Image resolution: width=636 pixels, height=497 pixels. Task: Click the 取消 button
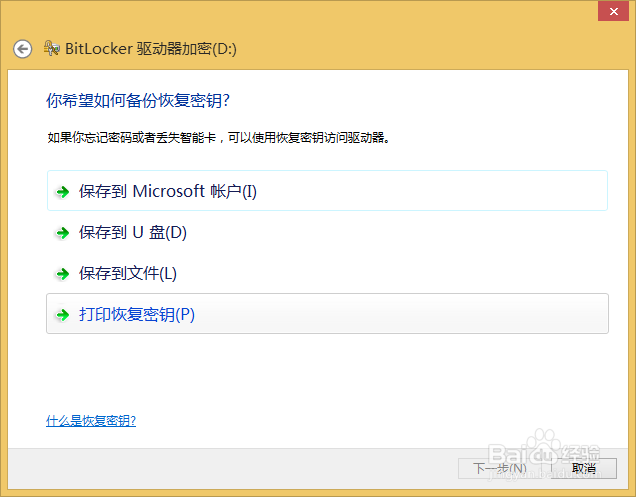(x=584, y=469)
